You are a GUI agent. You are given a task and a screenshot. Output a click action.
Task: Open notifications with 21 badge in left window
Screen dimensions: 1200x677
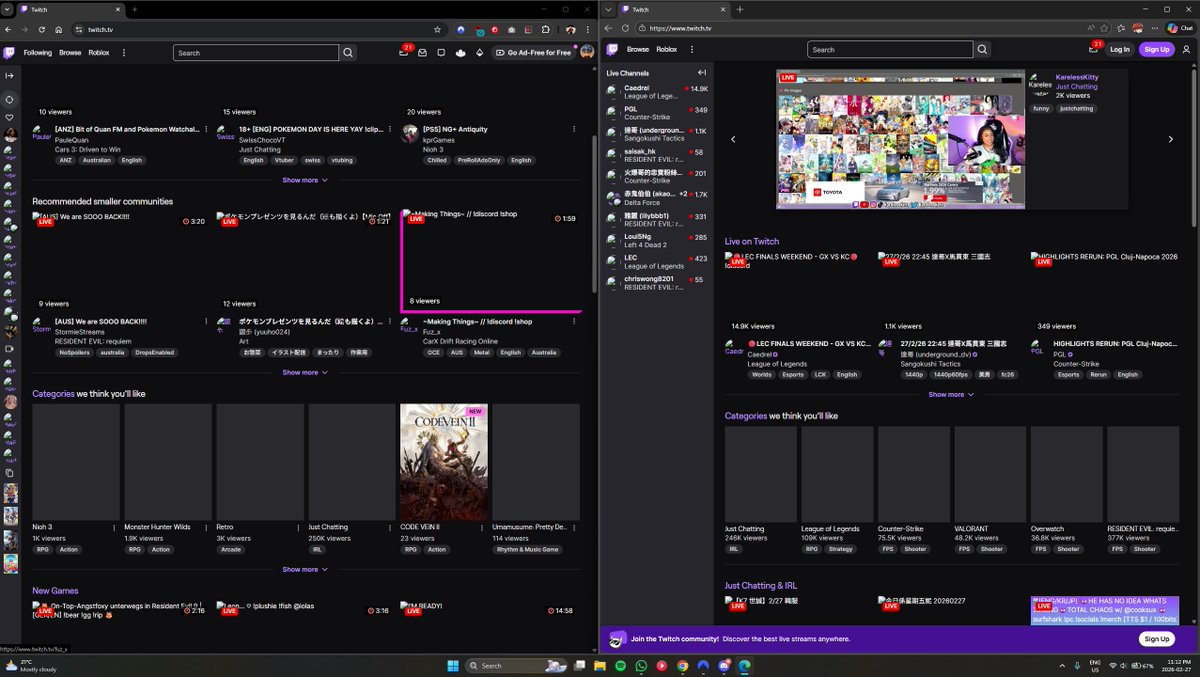point(404,52)
